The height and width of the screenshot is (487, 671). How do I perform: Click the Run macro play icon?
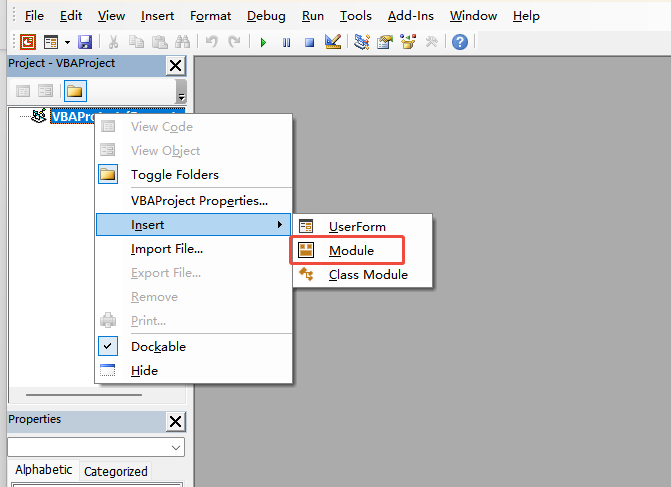coord(263,42)
